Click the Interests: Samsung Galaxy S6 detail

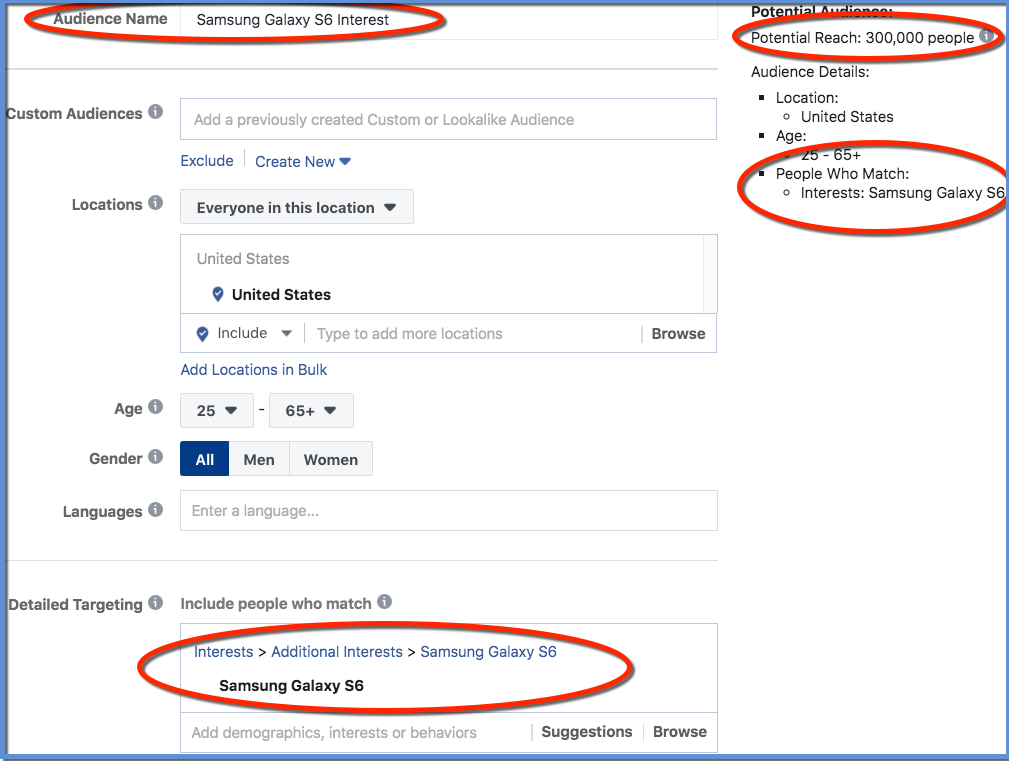coord(902,193)
